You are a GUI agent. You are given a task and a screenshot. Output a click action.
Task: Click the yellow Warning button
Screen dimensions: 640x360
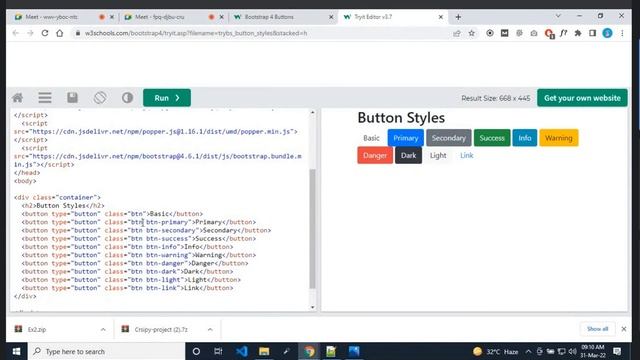[559, 138]
